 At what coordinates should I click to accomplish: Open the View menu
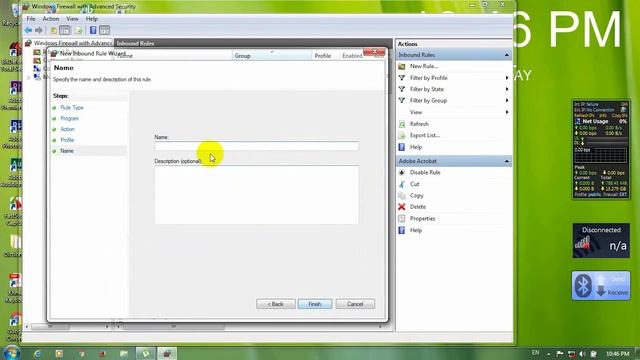click(72, 19)
